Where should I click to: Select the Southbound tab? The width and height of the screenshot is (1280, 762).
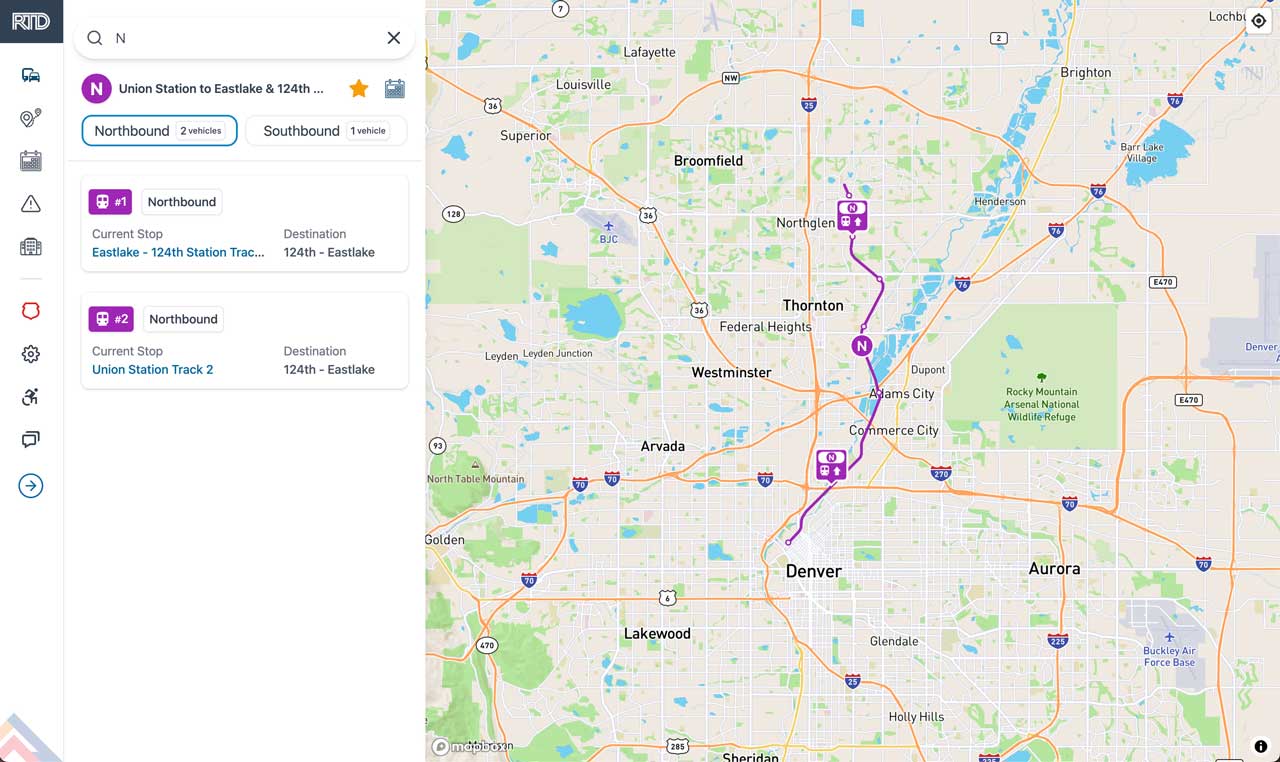326,131
